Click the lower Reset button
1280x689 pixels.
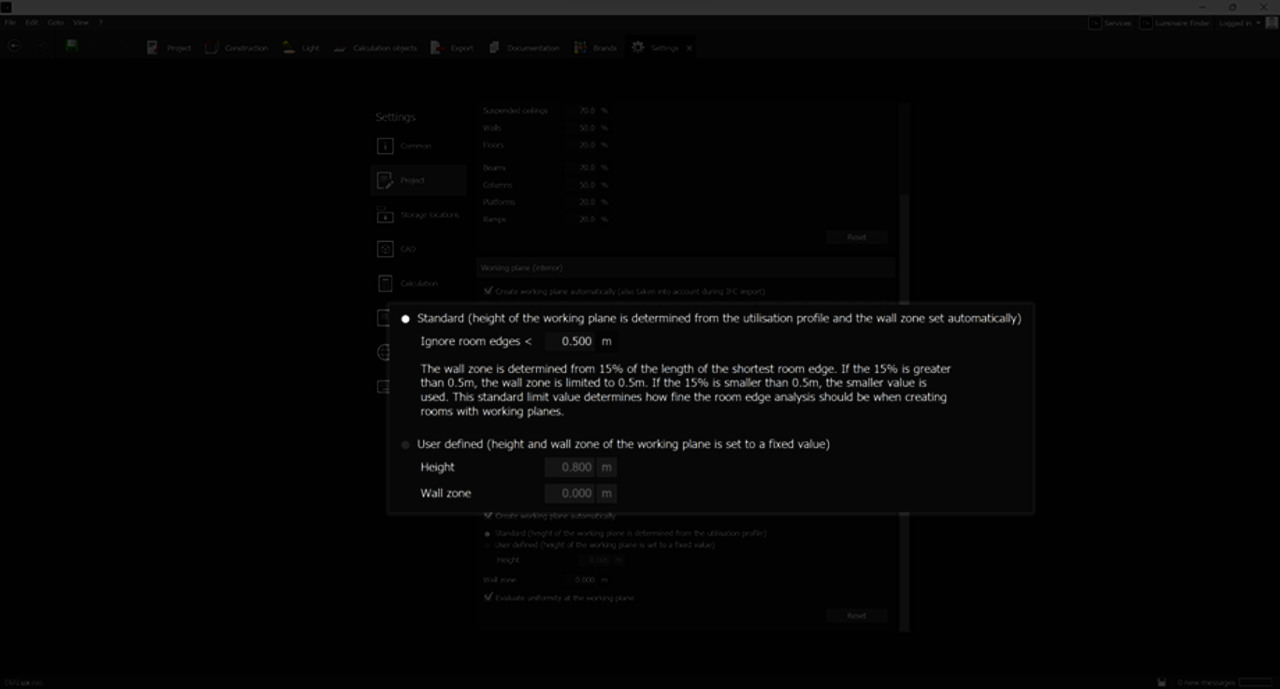click(x=856, y=615)
